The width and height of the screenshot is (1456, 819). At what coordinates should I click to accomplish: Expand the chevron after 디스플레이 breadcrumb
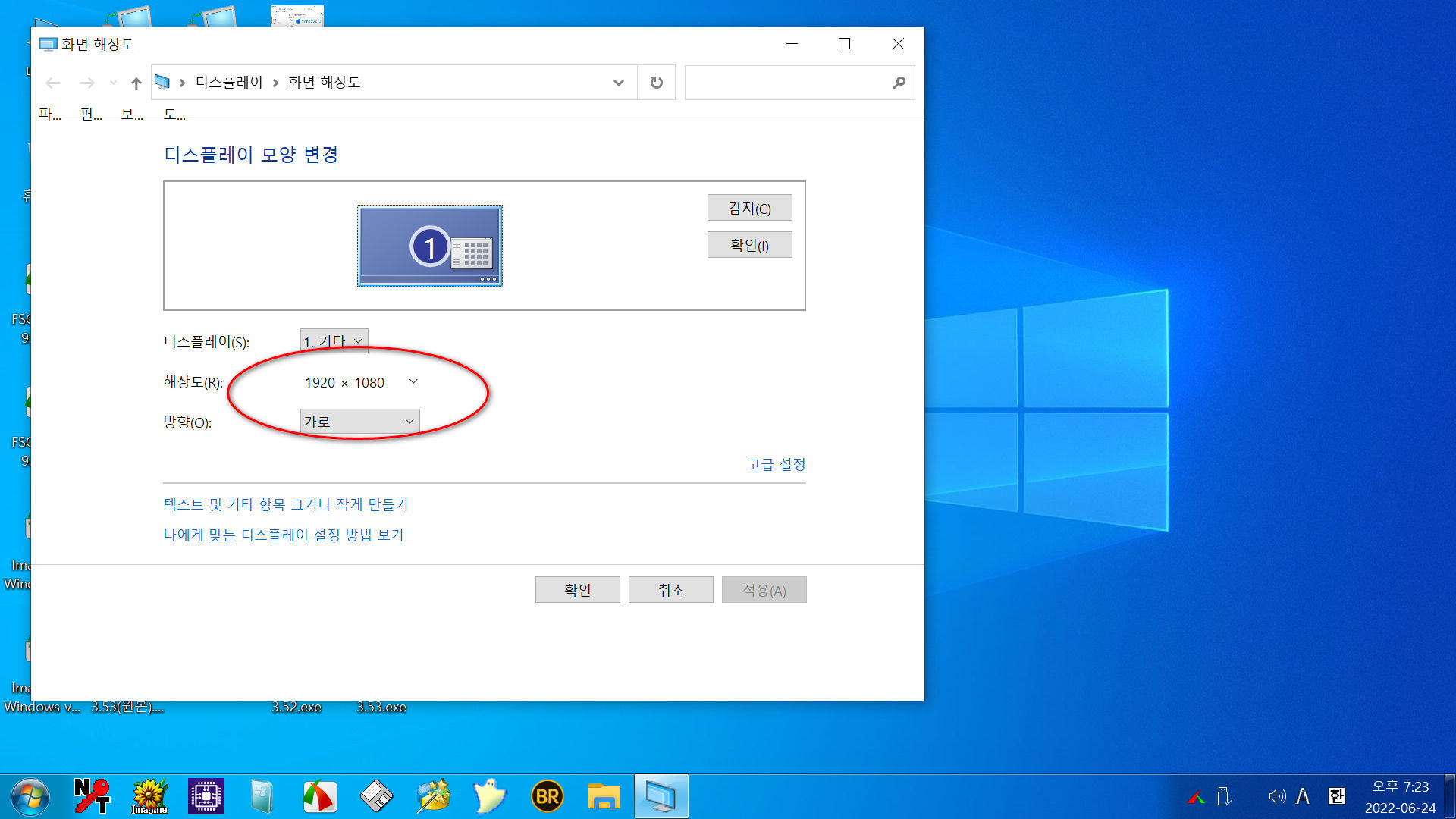(x=275, y=83)
